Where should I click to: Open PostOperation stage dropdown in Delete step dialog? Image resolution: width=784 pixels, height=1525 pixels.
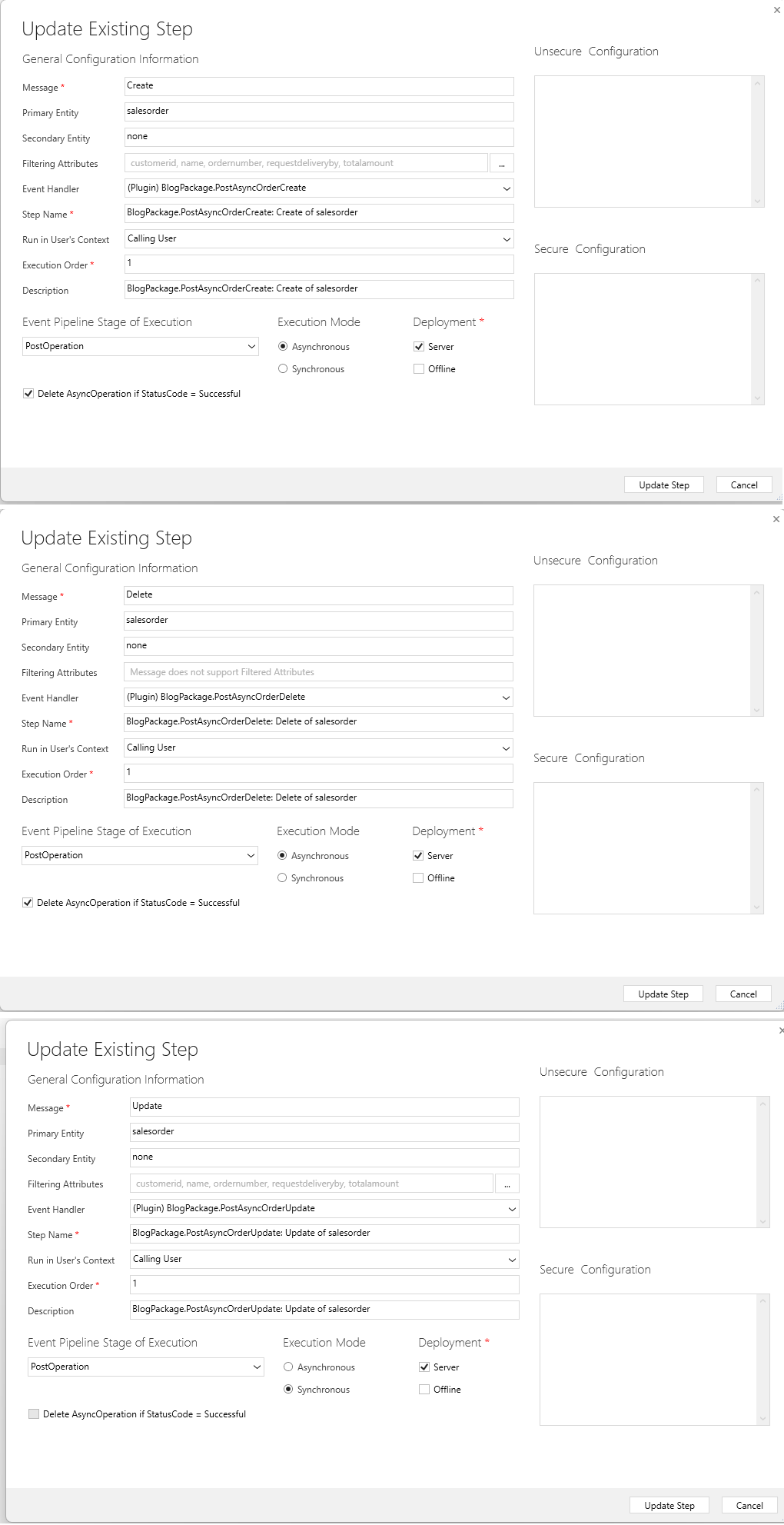(140, 856)
